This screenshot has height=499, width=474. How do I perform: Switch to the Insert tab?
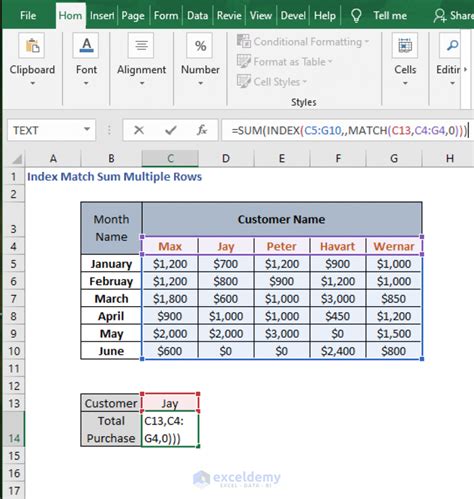tap(102, 15)
